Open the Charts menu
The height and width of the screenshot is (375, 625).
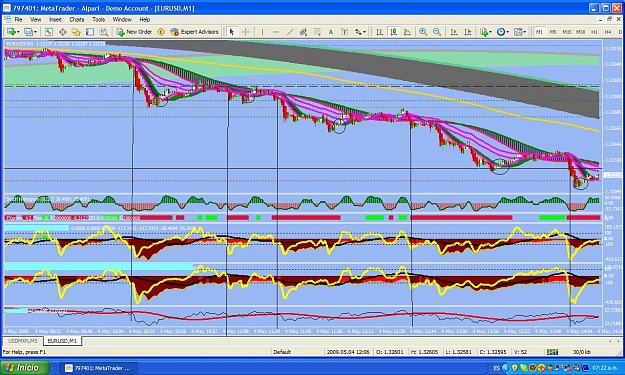[x=77, y=20]
